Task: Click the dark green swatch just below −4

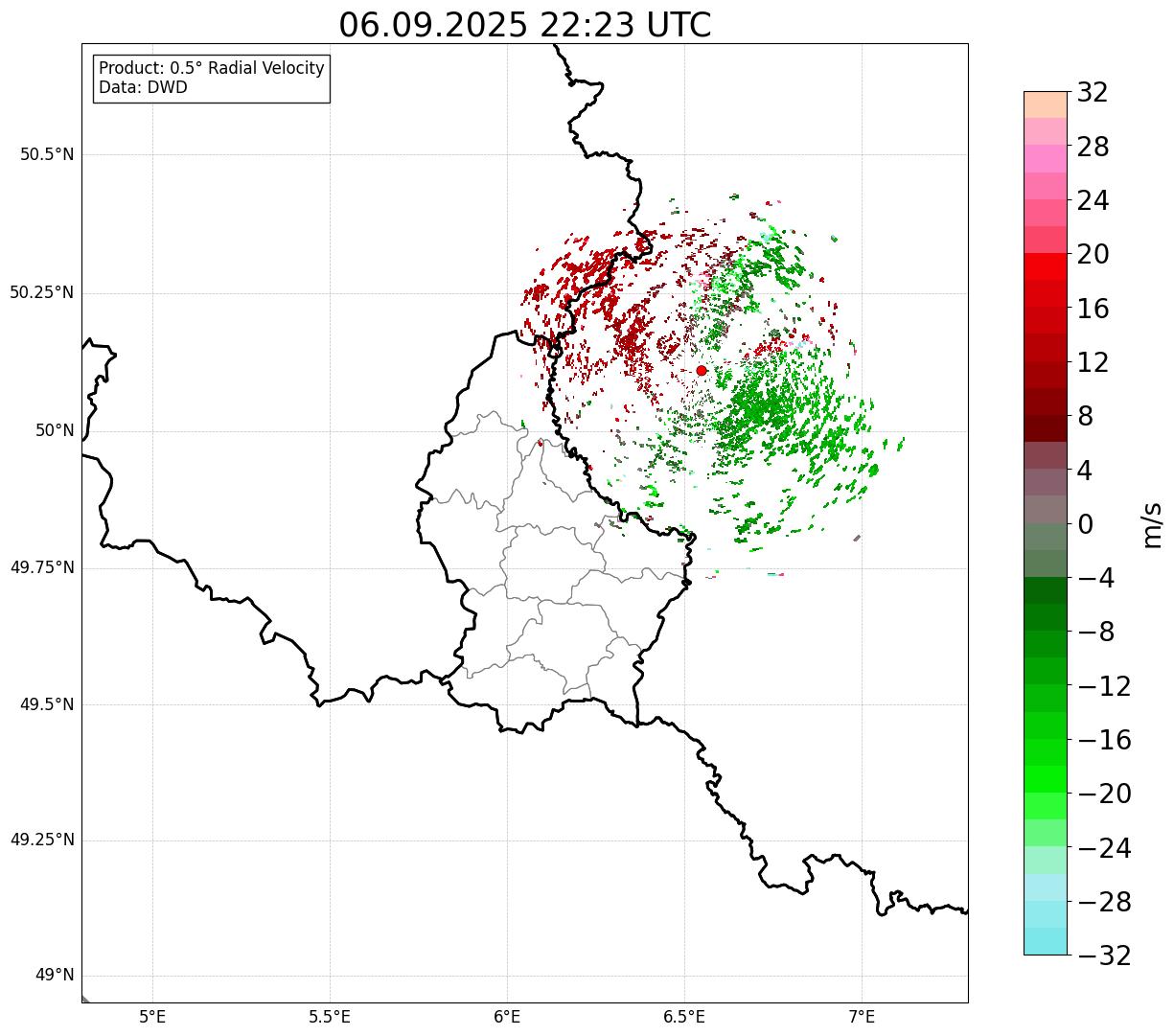Action: coord(1046,590)
